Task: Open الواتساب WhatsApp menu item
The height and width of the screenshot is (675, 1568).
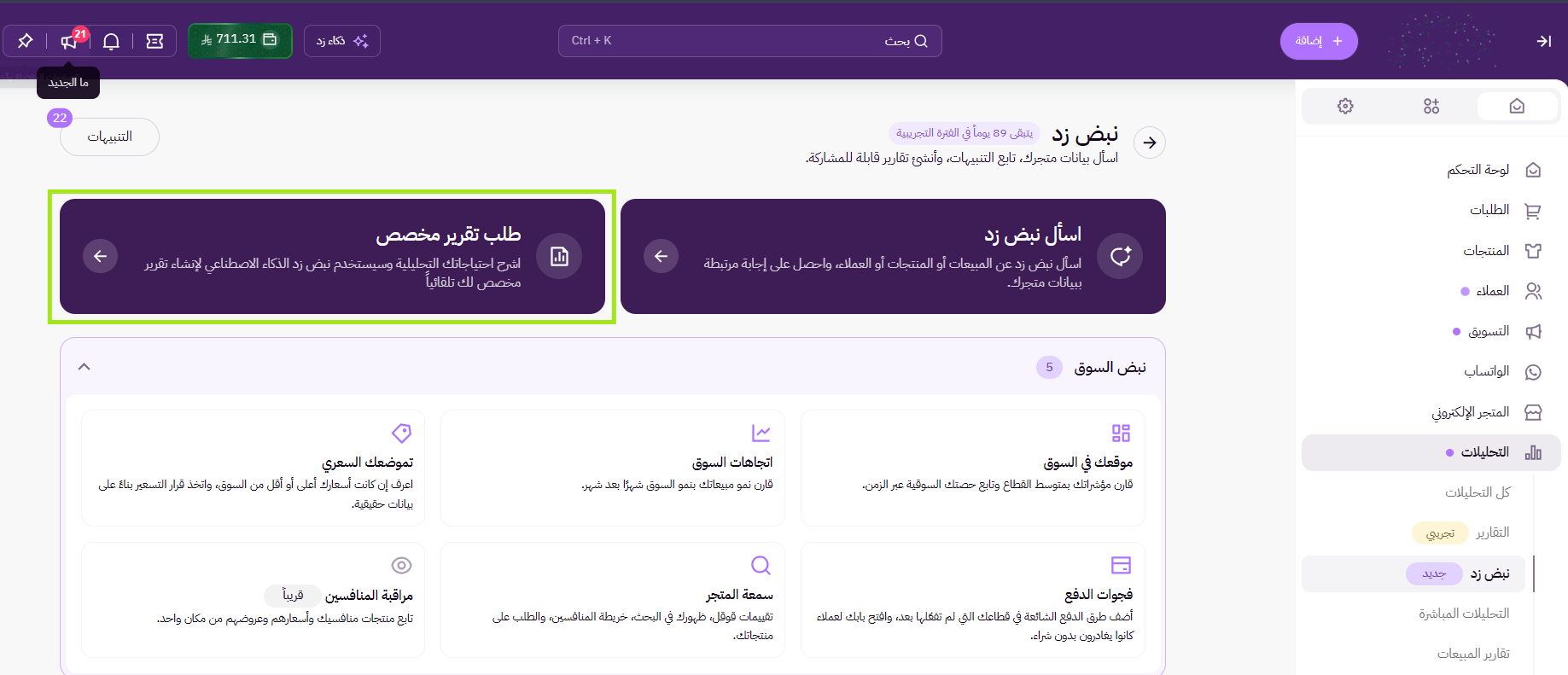Action: 1486,371
